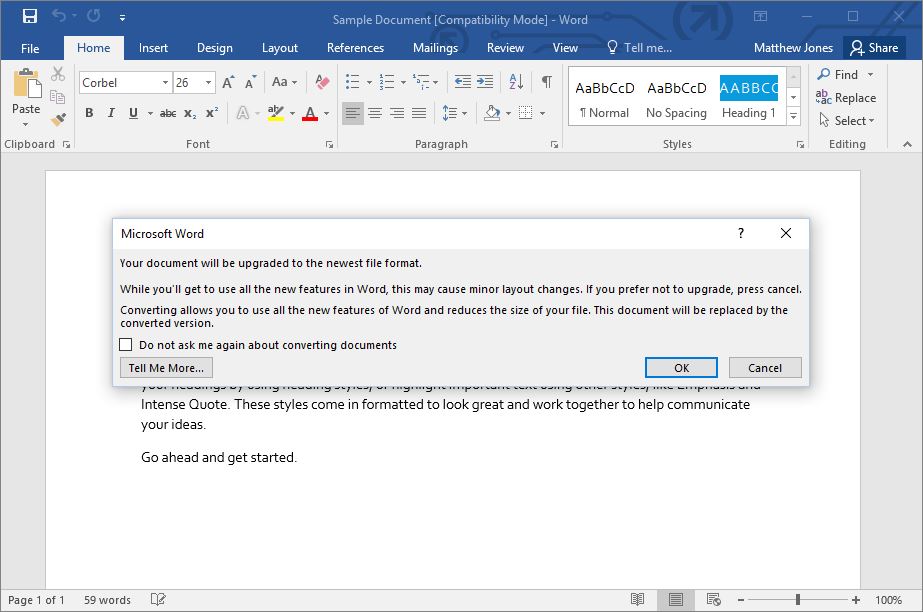The height and width of the screenshot is (612, 923).
Task: Justify the paragraph text
Action: coord(419,113)
